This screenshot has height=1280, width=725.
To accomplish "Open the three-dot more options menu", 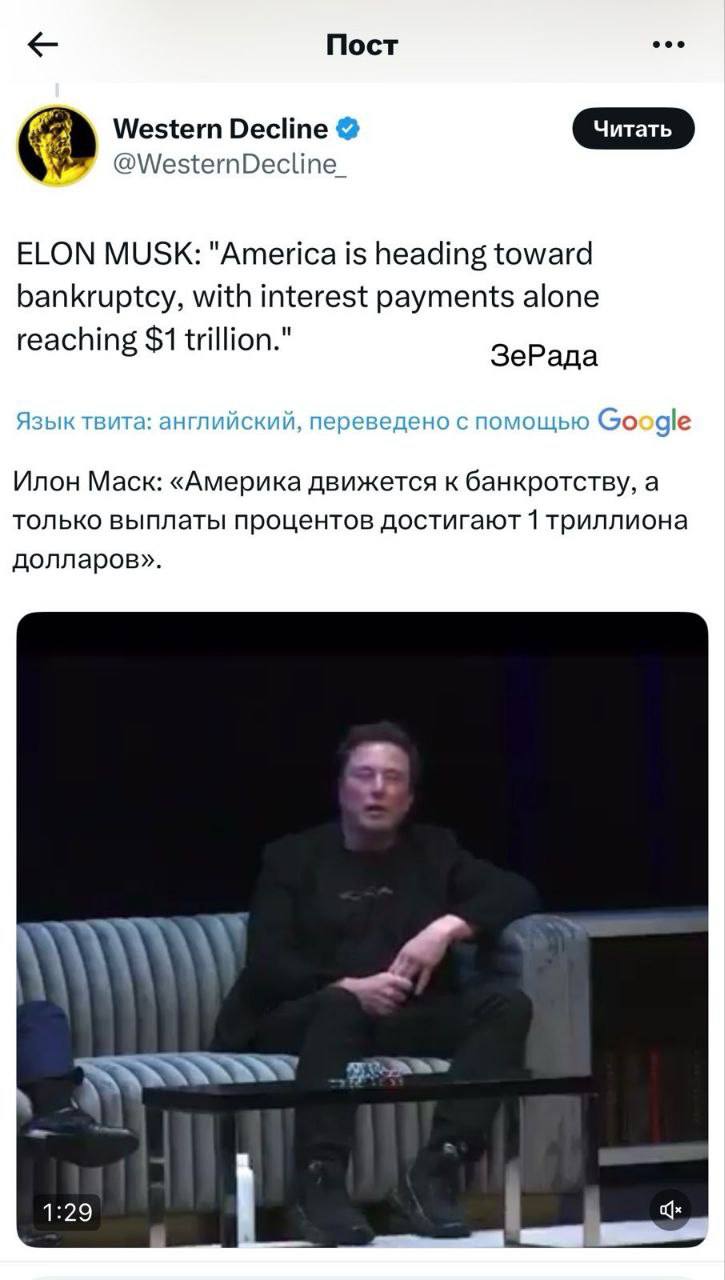I will coord(668,44).
